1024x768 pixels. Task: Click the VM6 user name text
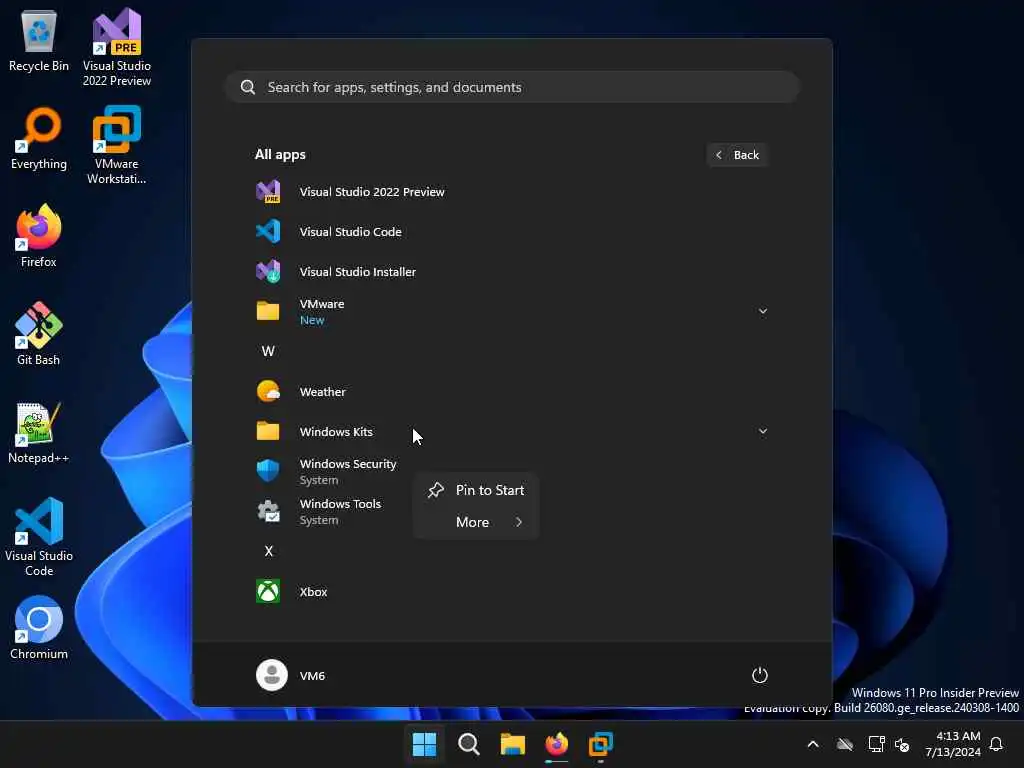312,676
